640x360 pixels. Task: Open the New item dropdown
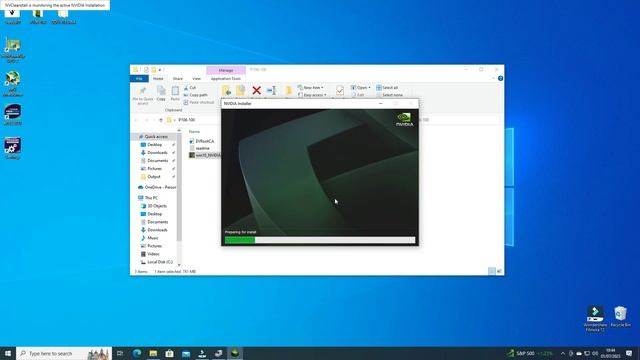(x=311, y=88)
